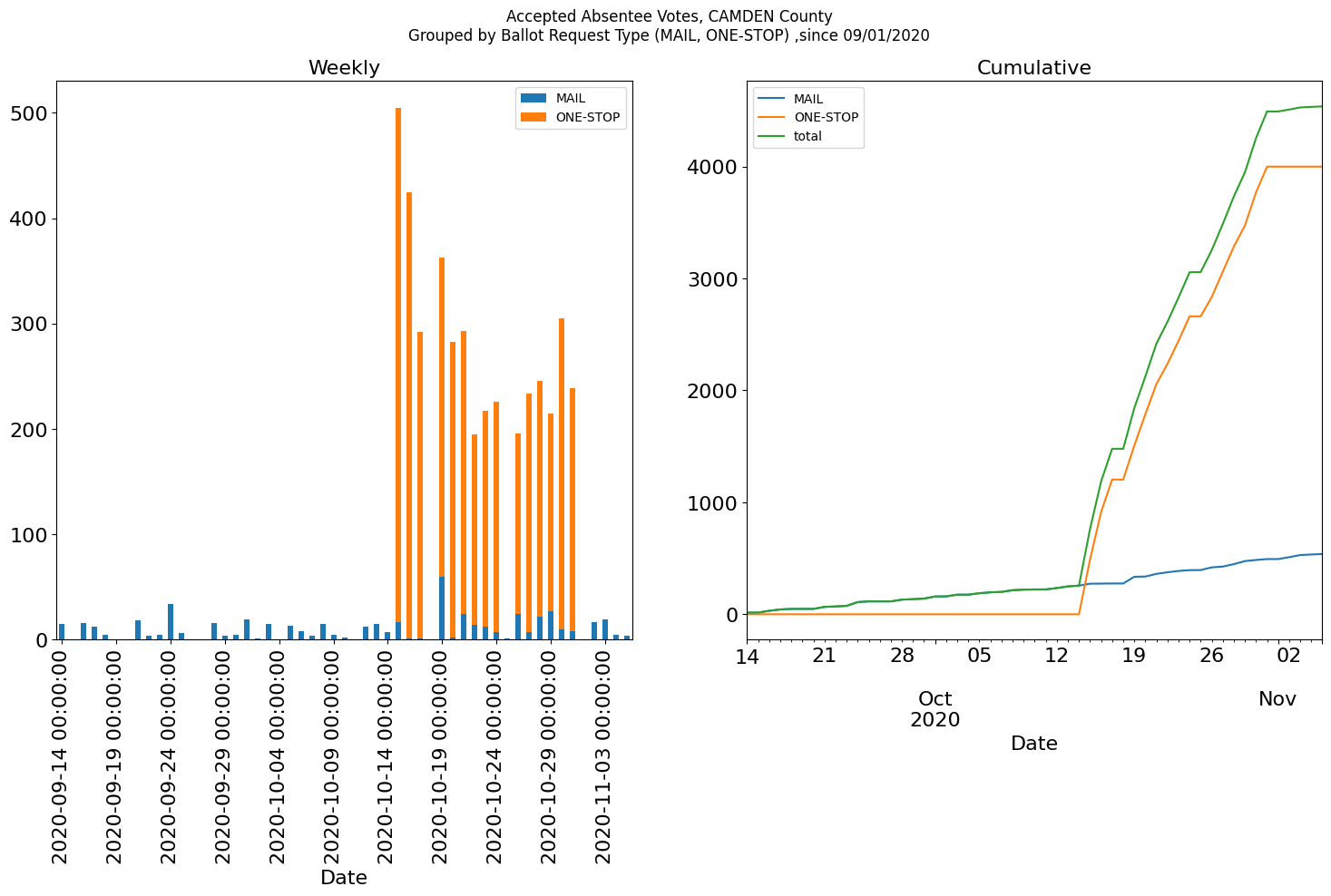
Task: Click the 'Cumulative' chart title
Action: [1033, 68]
